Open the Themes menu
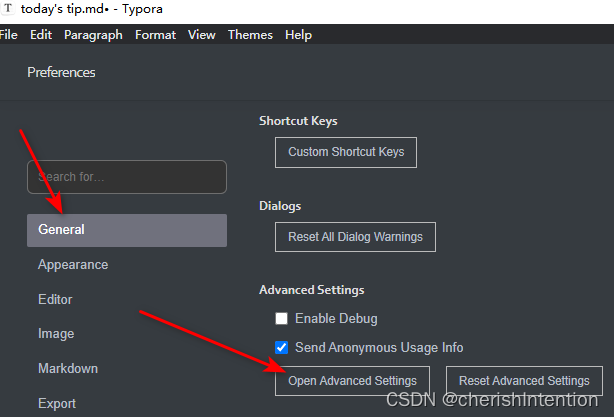 pyautogui.click(x=250, y=35)
